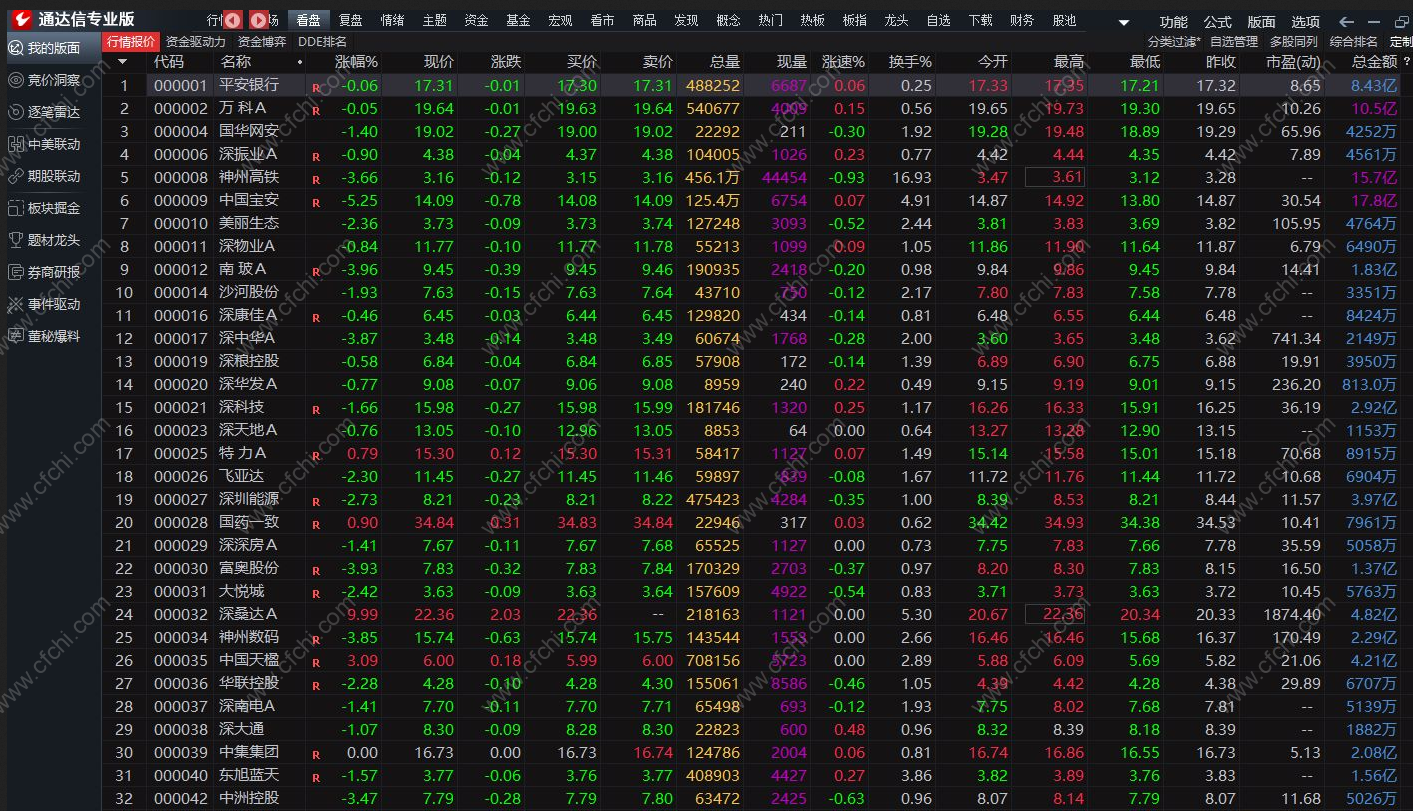Click the 自选管理 button
Screen dimensions: 1413x811
(1233, 42)
